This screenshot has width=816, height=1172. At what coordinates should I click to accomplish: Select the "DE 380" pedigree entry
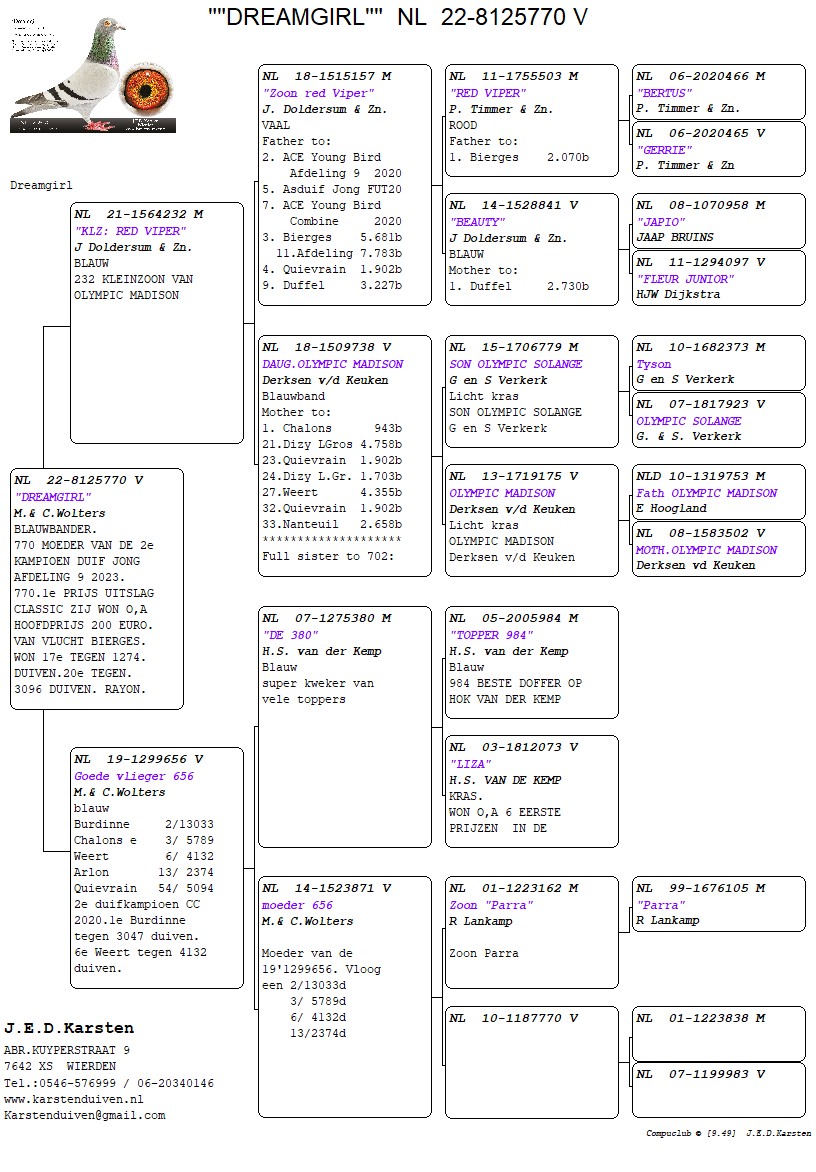pos(344,733)
